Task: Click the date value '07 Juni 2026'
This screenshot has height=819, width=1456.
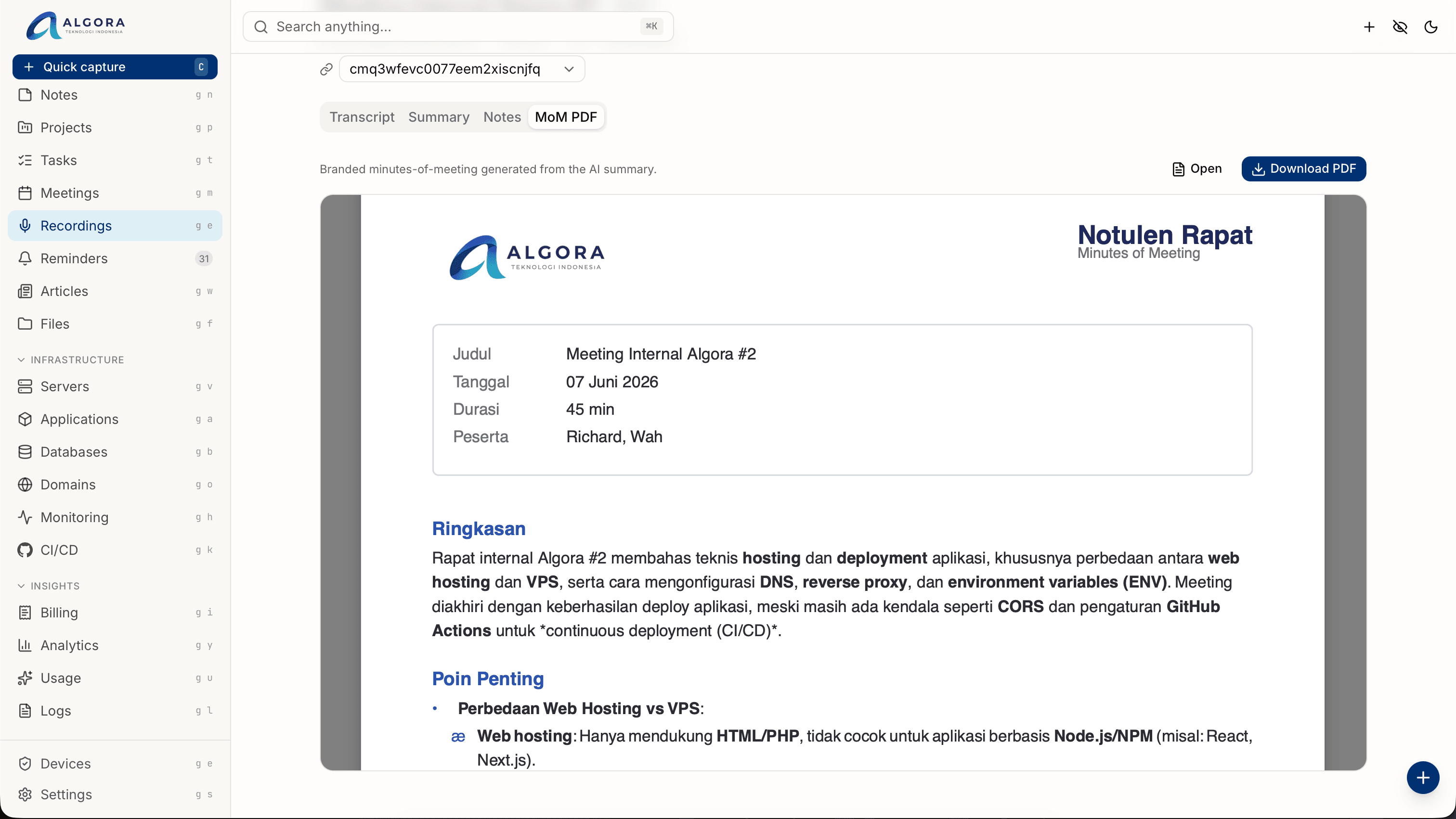Action: (x=612, y=382)
